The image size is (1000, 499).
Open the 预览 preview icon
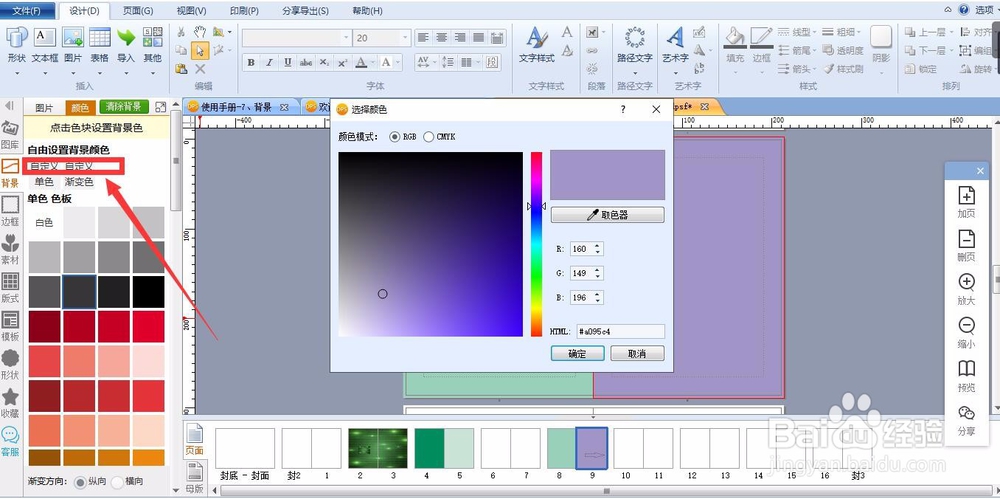pyautogui.click(x=966, y=376)
